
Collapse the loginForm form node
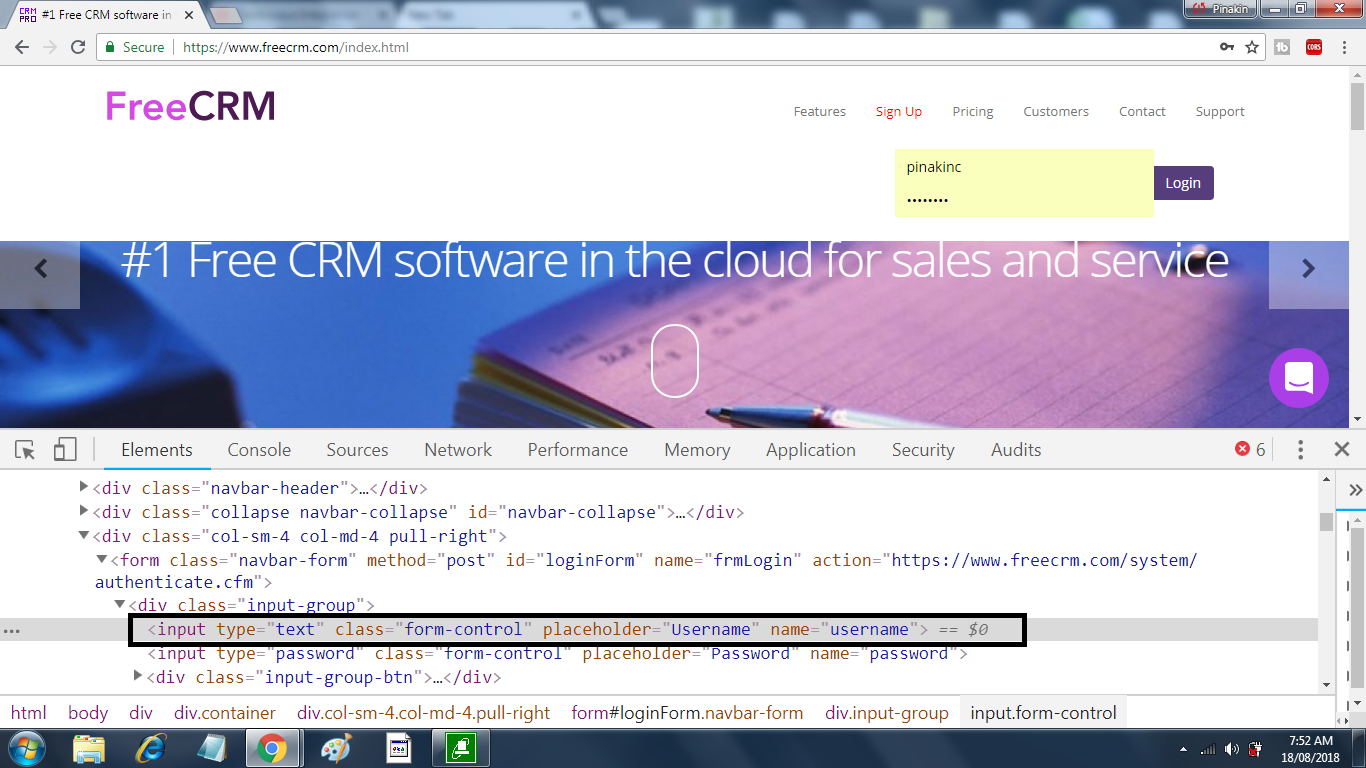pyautogui.click(x=102, y=560)
